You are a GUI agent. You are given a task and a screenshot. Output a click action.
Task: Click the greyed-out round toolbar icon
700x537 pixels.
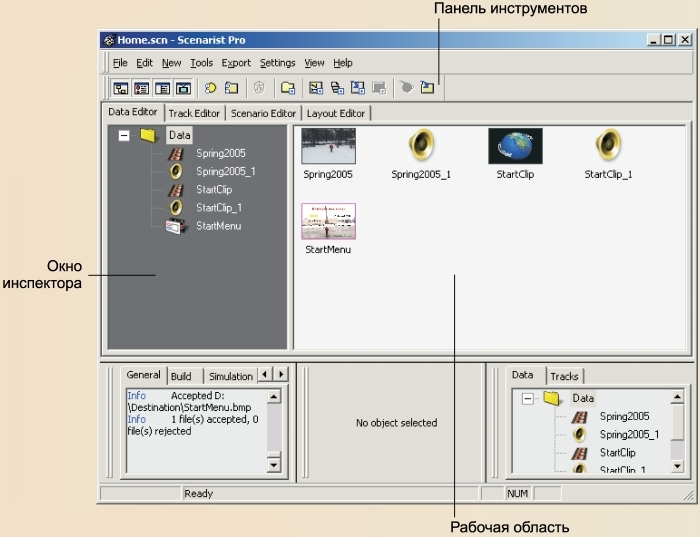pyautogui.click(x=259, y=88)
